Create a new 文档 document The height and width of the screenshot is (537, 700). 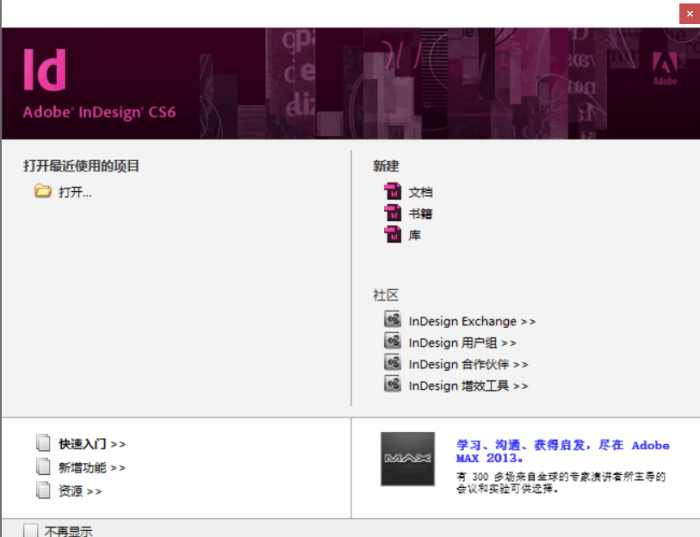pyautogui.click(x=420, y=192)
